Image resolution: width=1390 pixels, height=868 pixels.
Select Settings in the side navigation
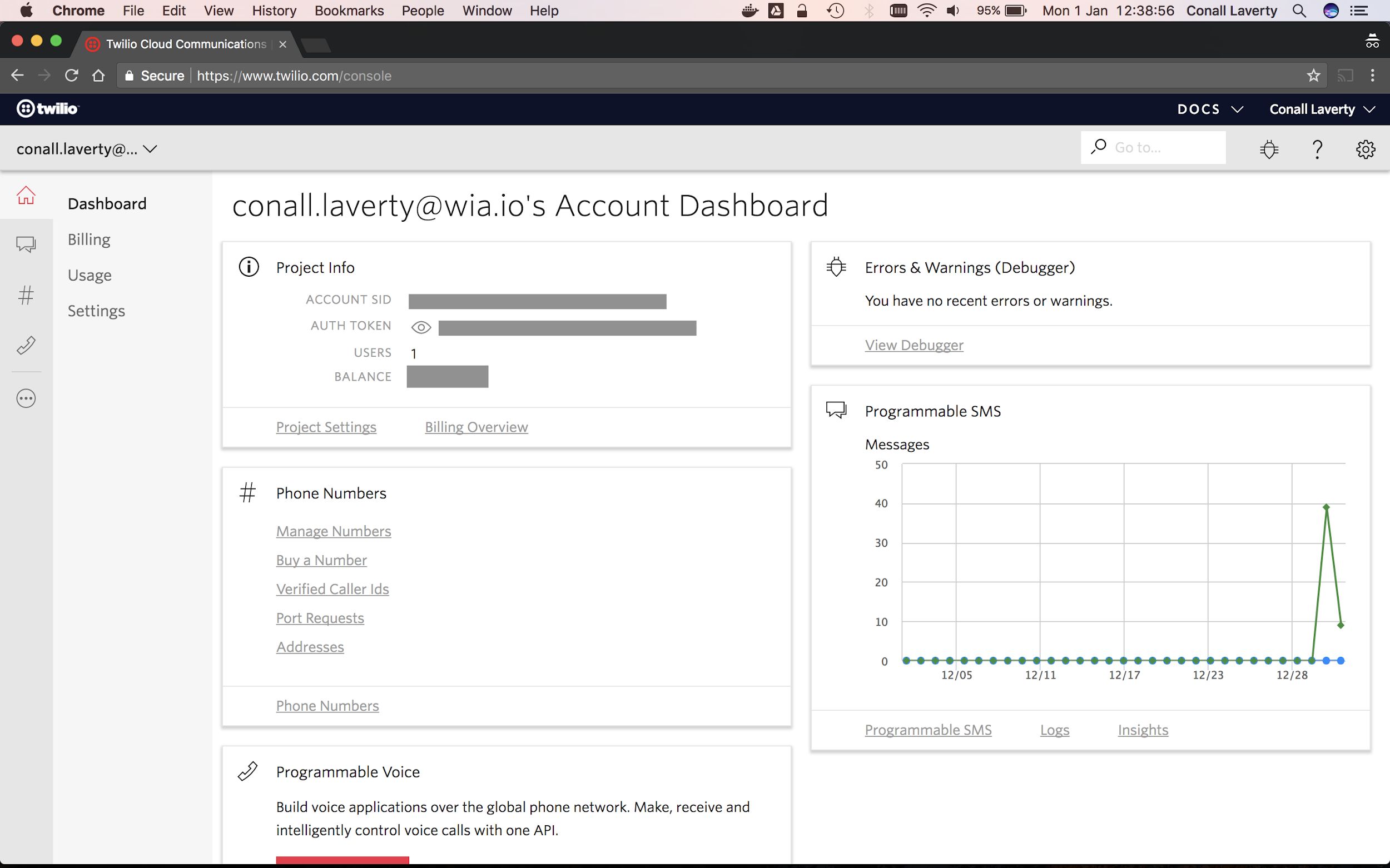point(97,311)
